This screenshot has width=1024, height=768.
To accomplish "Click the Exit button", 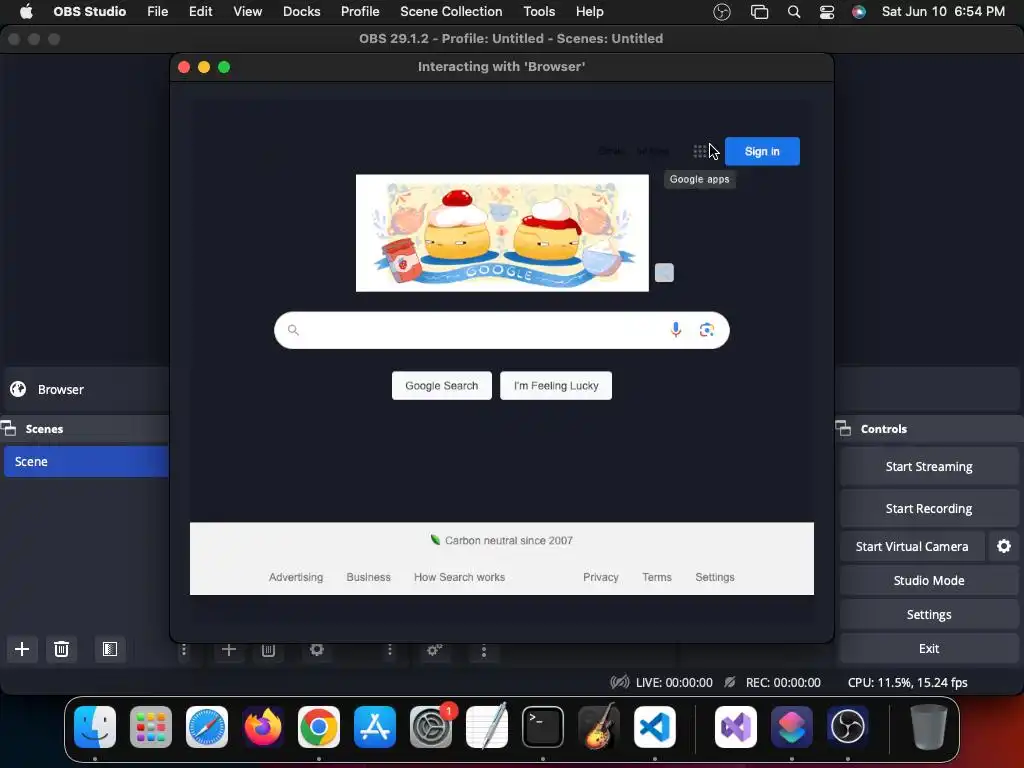I will click(x=929, y=648).
